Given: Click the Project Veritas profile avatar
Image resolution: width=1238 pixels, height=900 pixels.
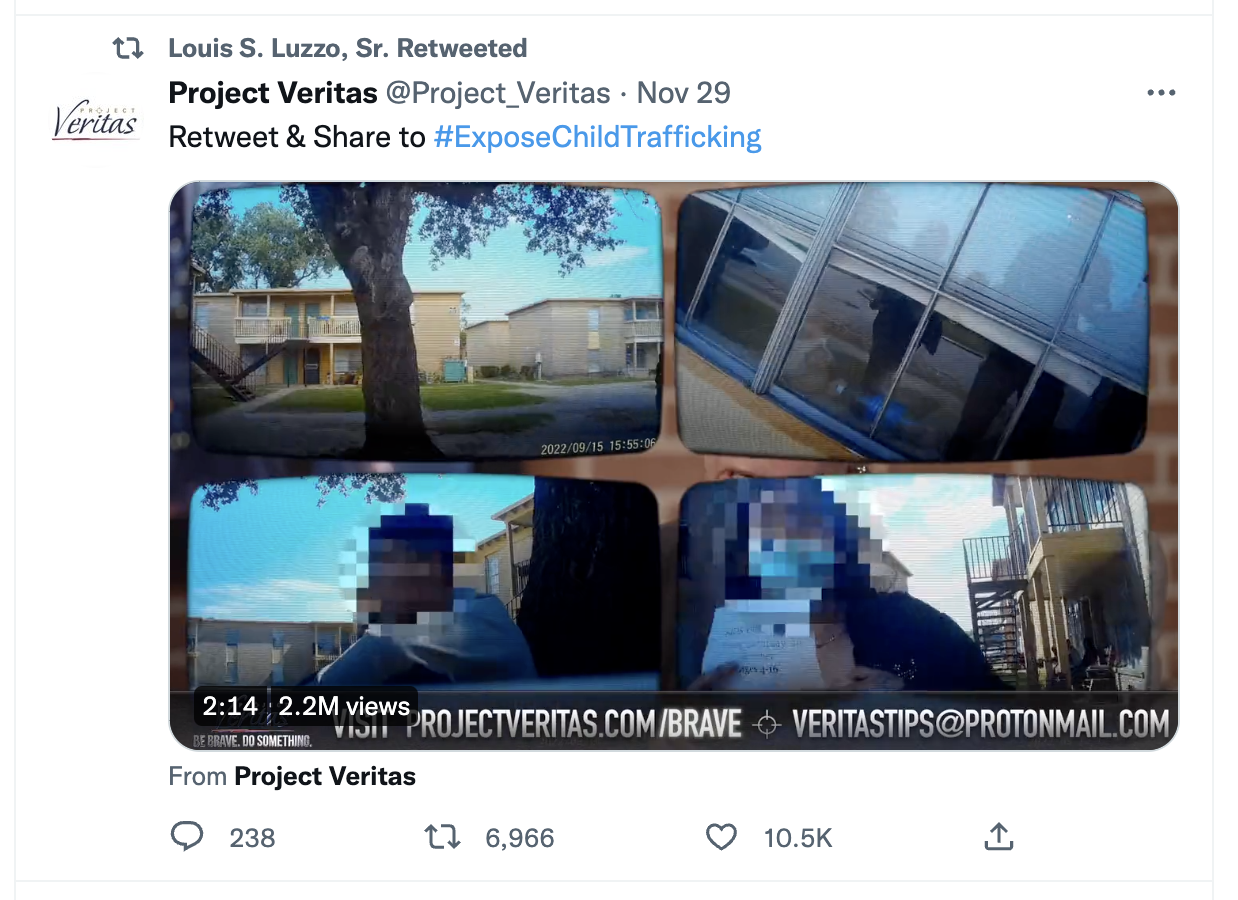Looking at the screenshot, I should tap(96, 121).
